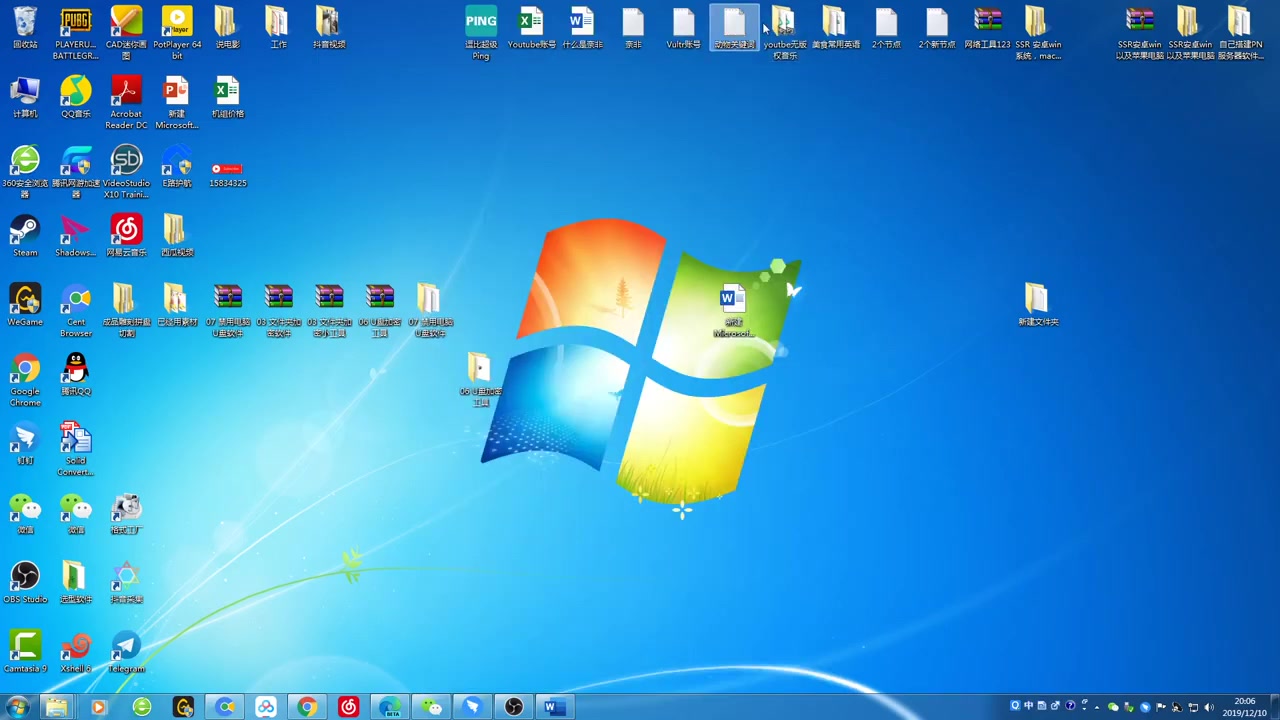
Task: Open 腾讯QQ desktop shortcut
Action: pyautogui.click(x=76, y=375)
